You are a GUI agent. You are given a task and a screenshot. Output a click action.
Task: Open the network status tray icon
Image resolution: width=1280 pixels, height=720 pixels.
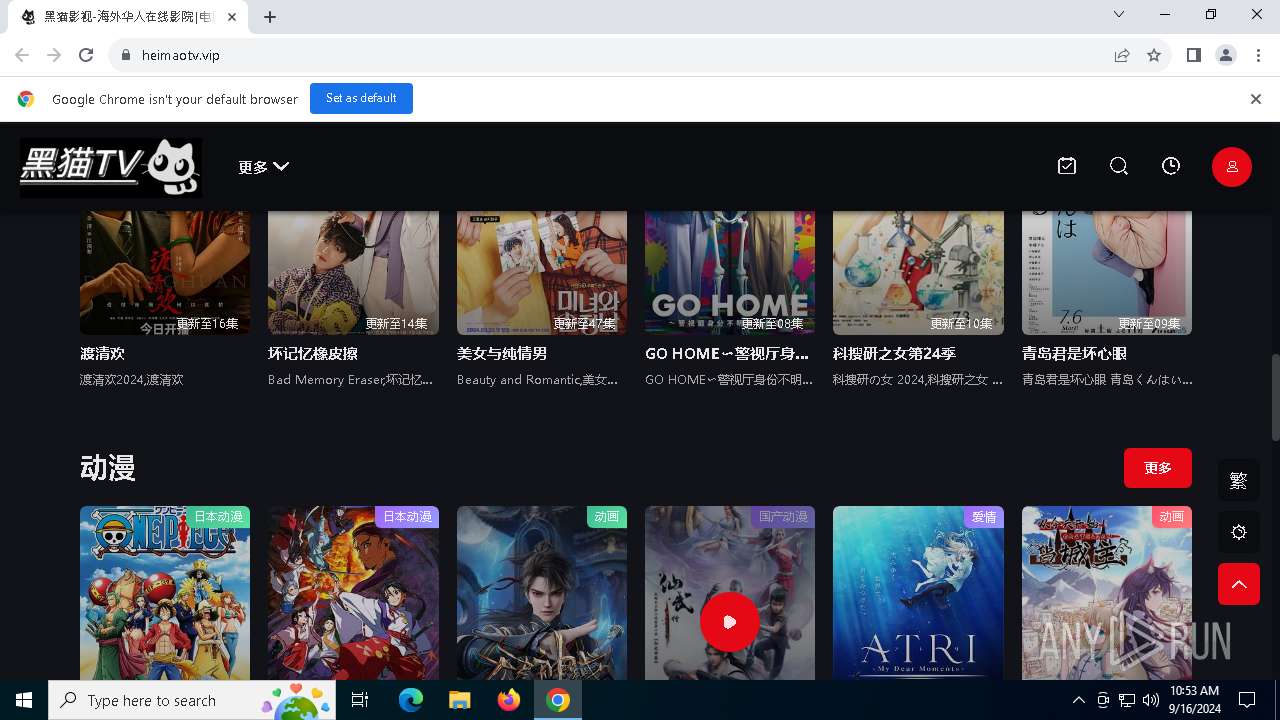click(x=1127, y=700)
